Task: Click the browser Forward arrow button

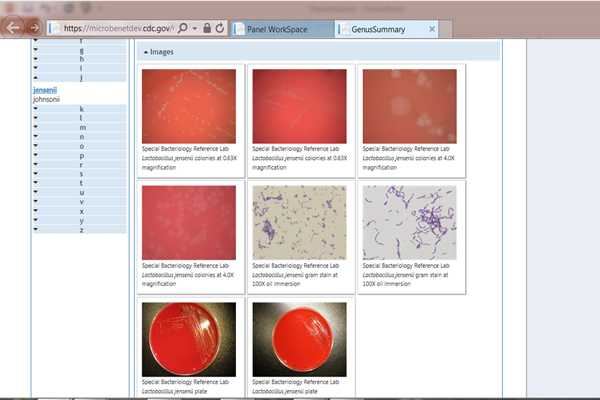Action: point(35,28)
